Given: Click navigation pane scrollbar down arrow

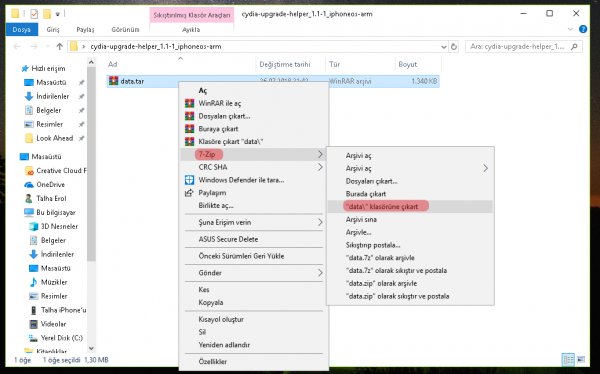Looking at the screenshot, I should point(91,348).
